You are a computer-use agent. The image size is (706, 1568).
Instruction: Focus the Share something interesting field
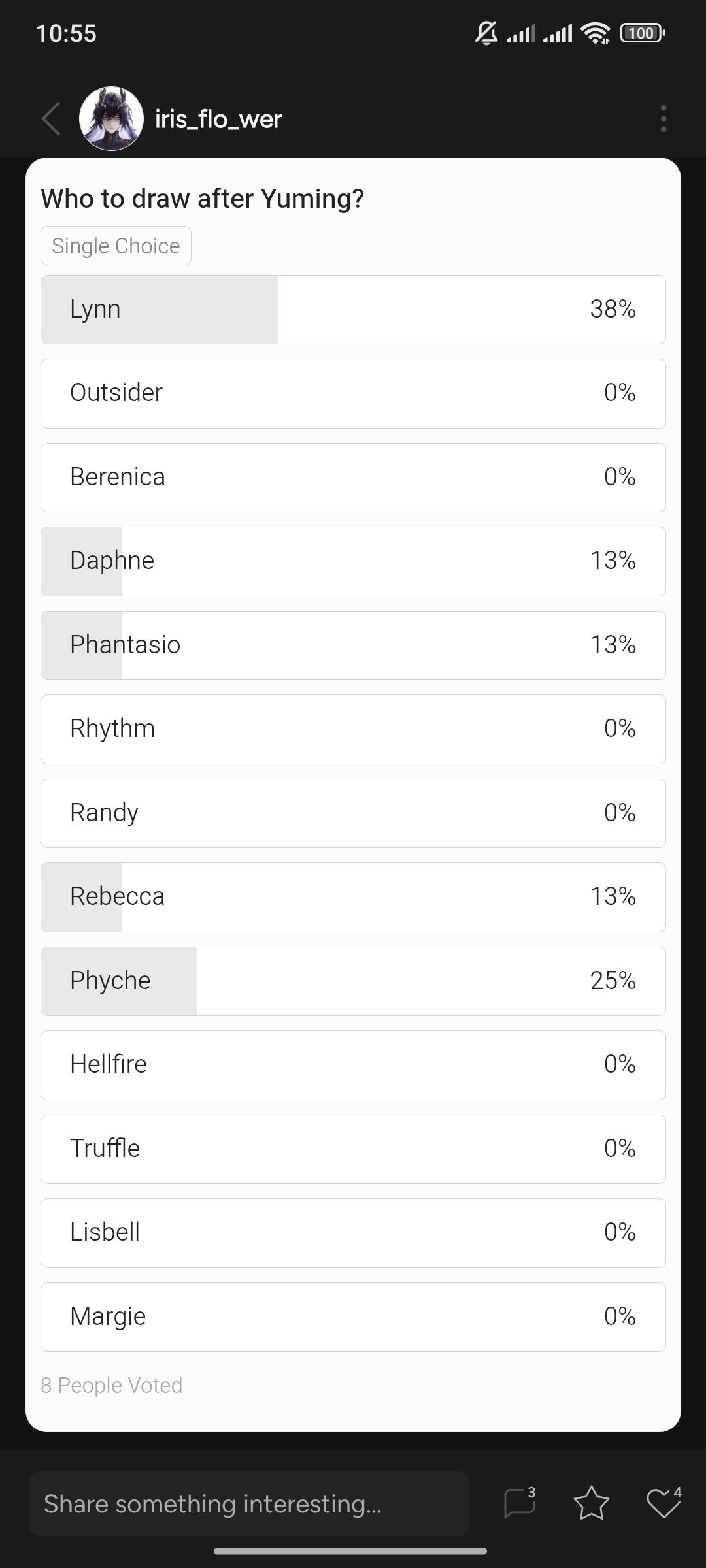click(249, 1503)
